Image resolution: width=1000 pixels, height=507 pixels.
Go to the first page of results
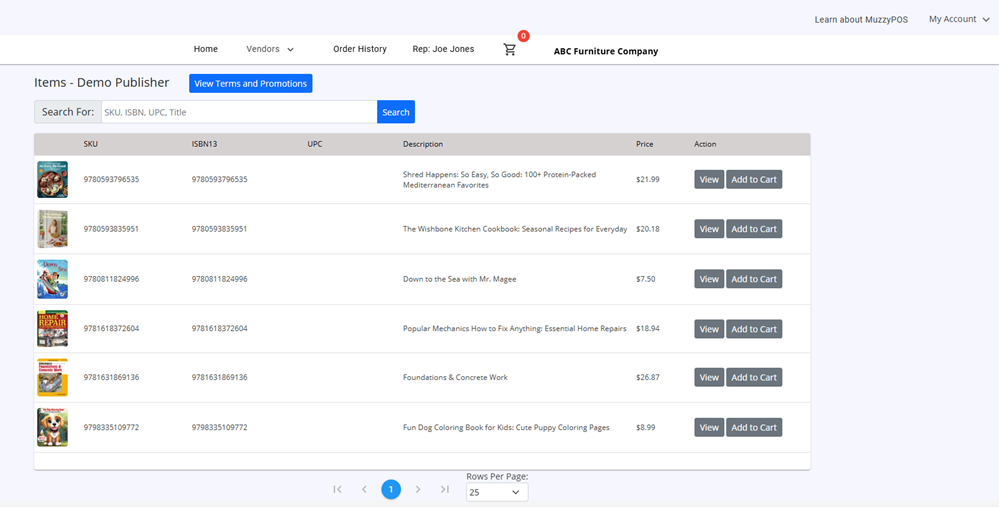[x=337, y=489]
